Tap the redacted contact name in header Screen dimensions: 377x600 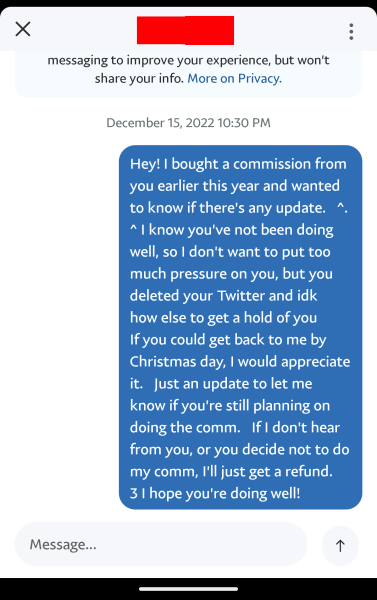(x=186, y=30)
